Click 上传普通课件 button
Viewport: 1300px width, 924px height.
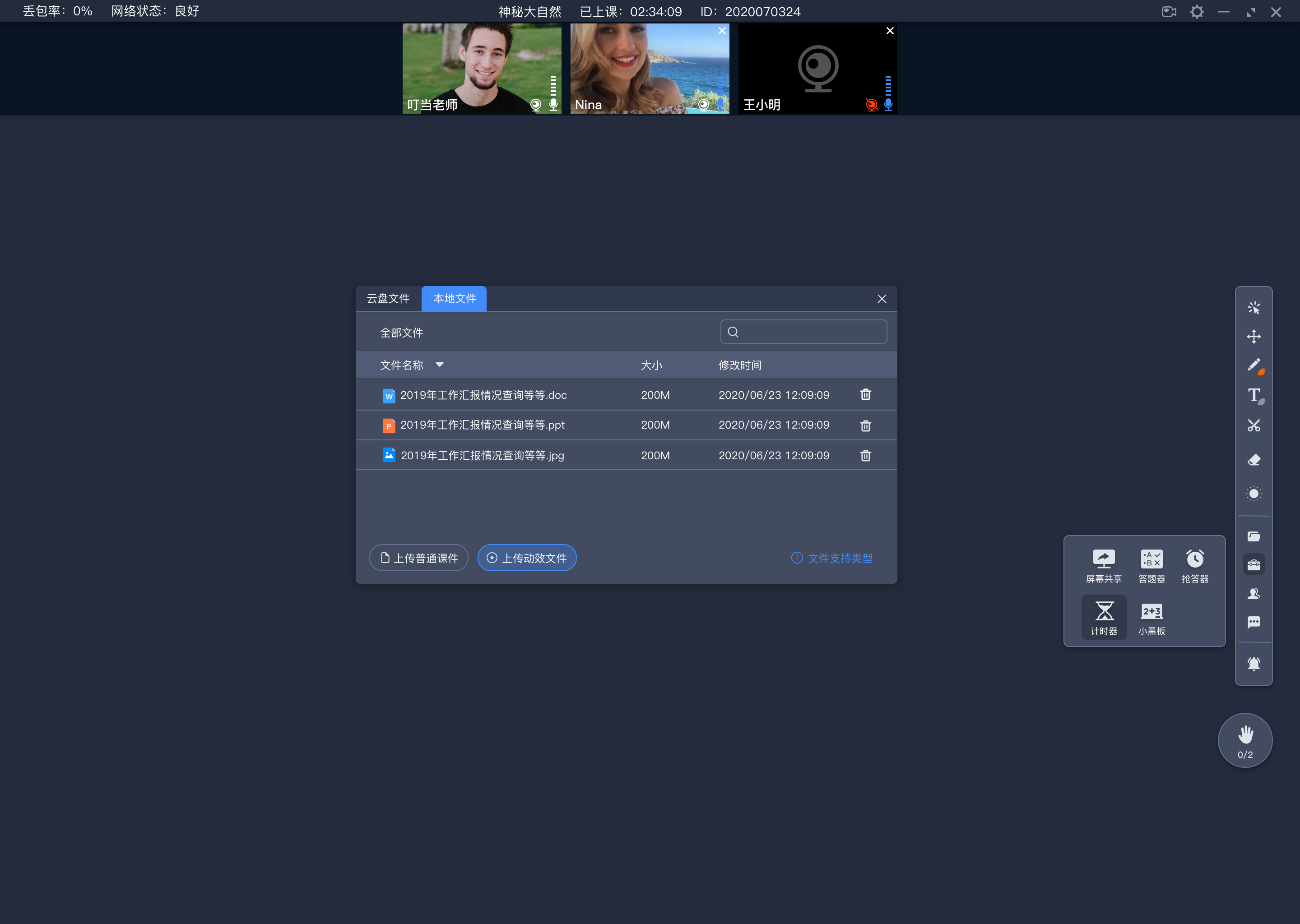click(x=420, y=558)
